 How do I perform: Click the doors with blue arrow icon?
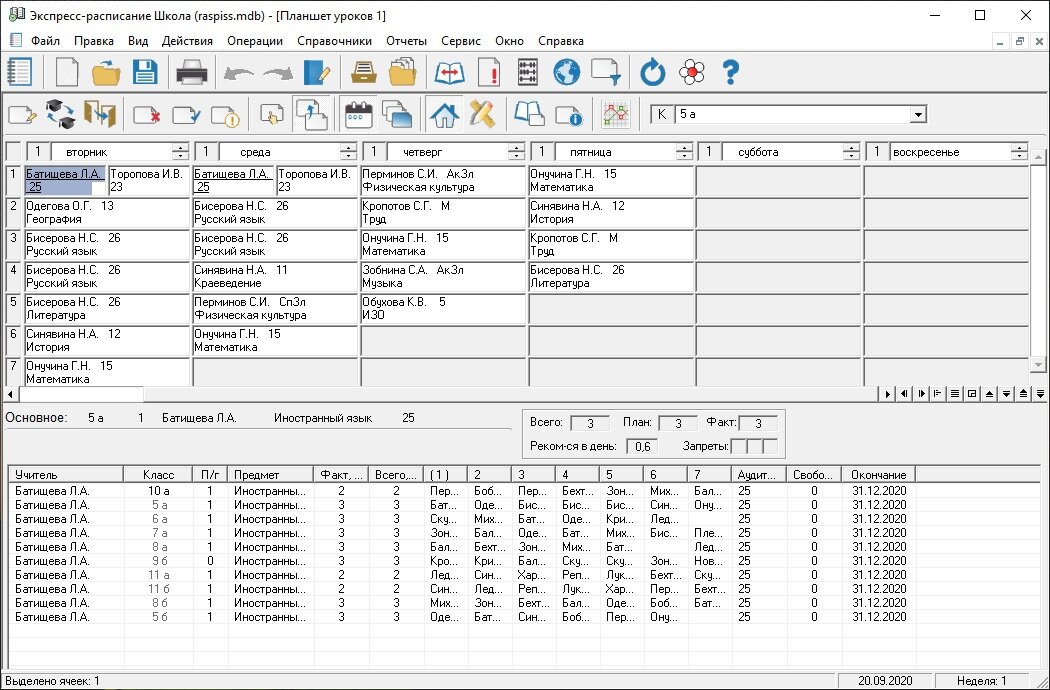pyautogui.click(x=100, y=115)
